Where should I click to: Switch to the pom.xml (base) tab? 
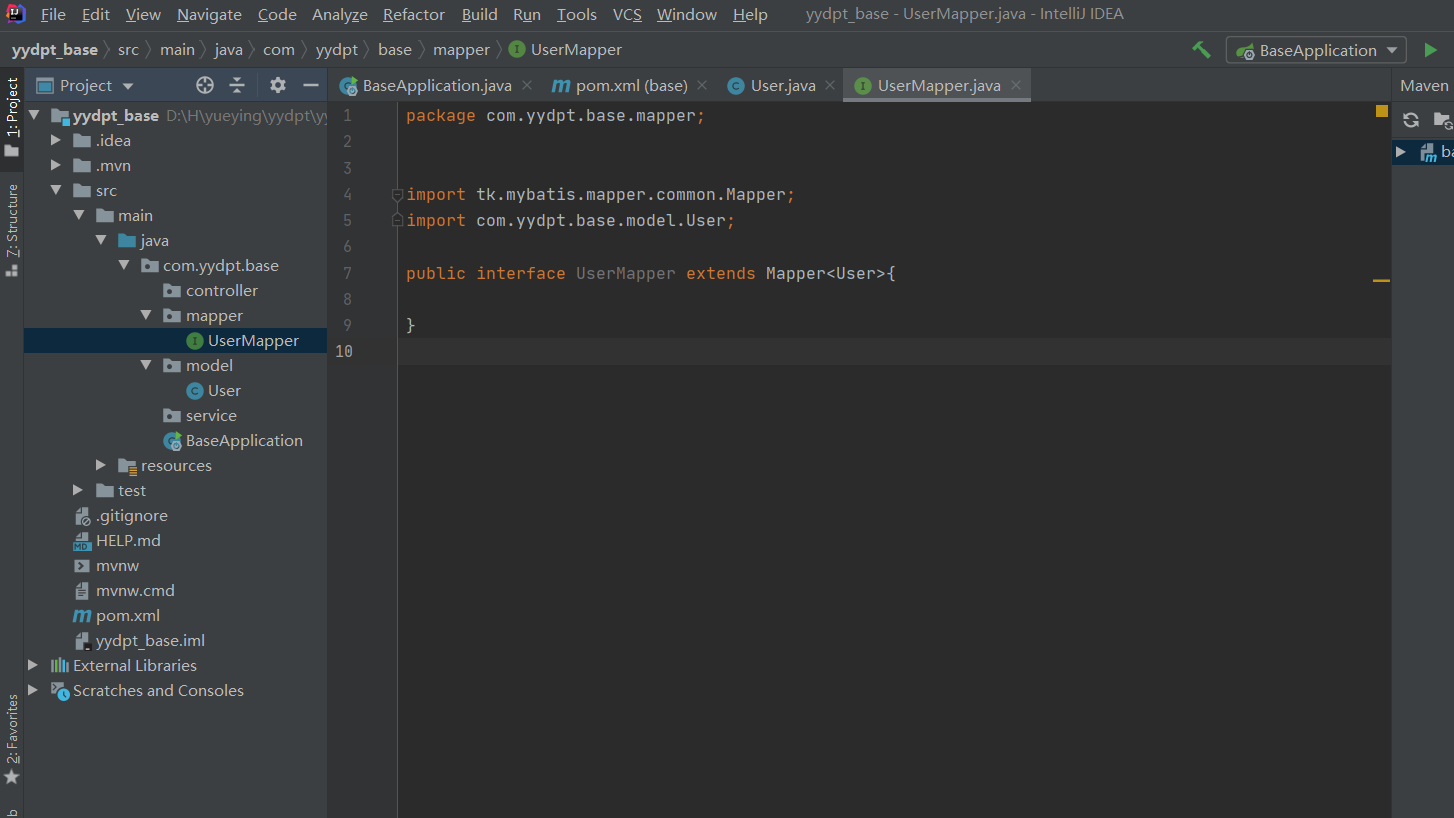[620, 85]
